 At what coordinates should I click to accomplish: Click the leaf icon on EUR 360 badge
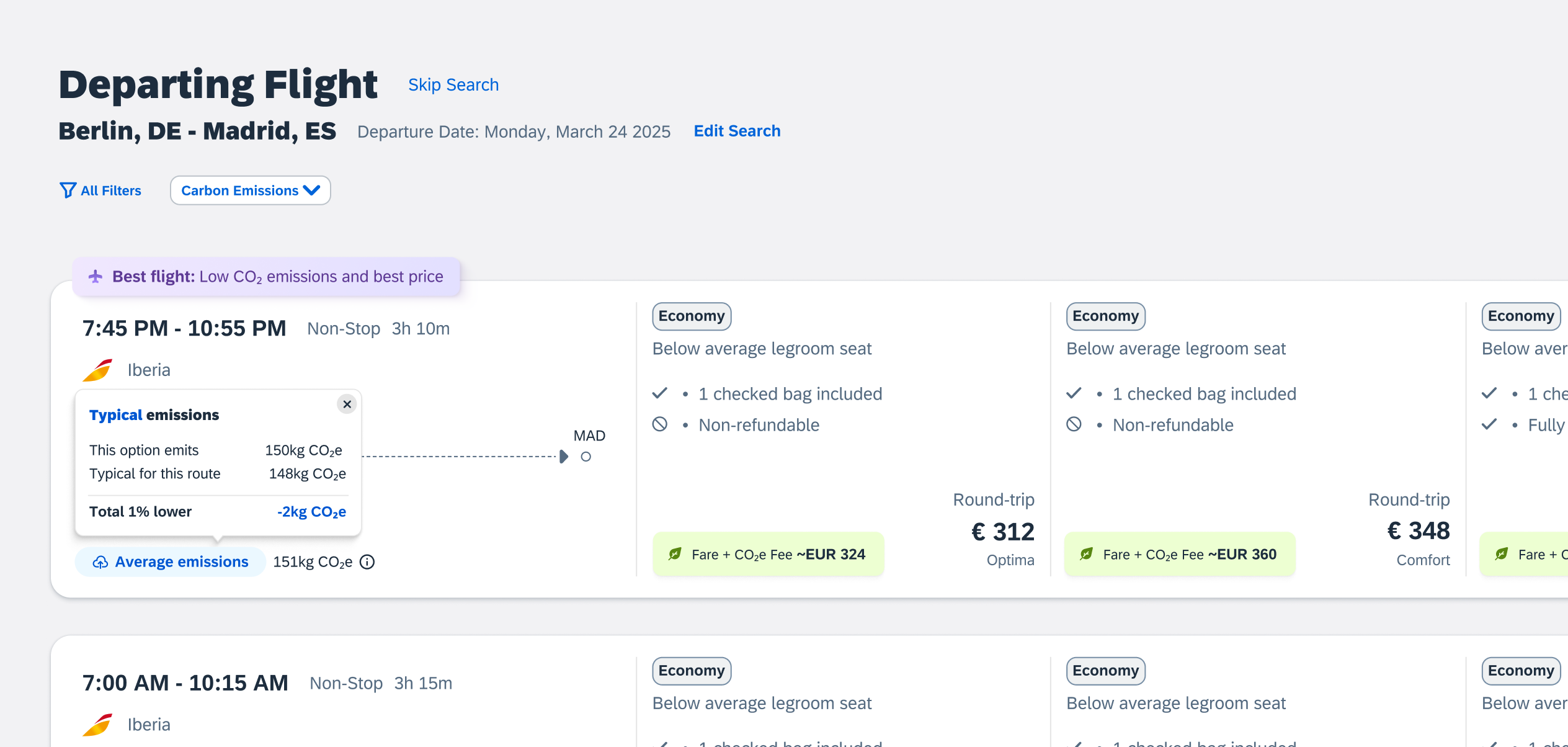1086,555
